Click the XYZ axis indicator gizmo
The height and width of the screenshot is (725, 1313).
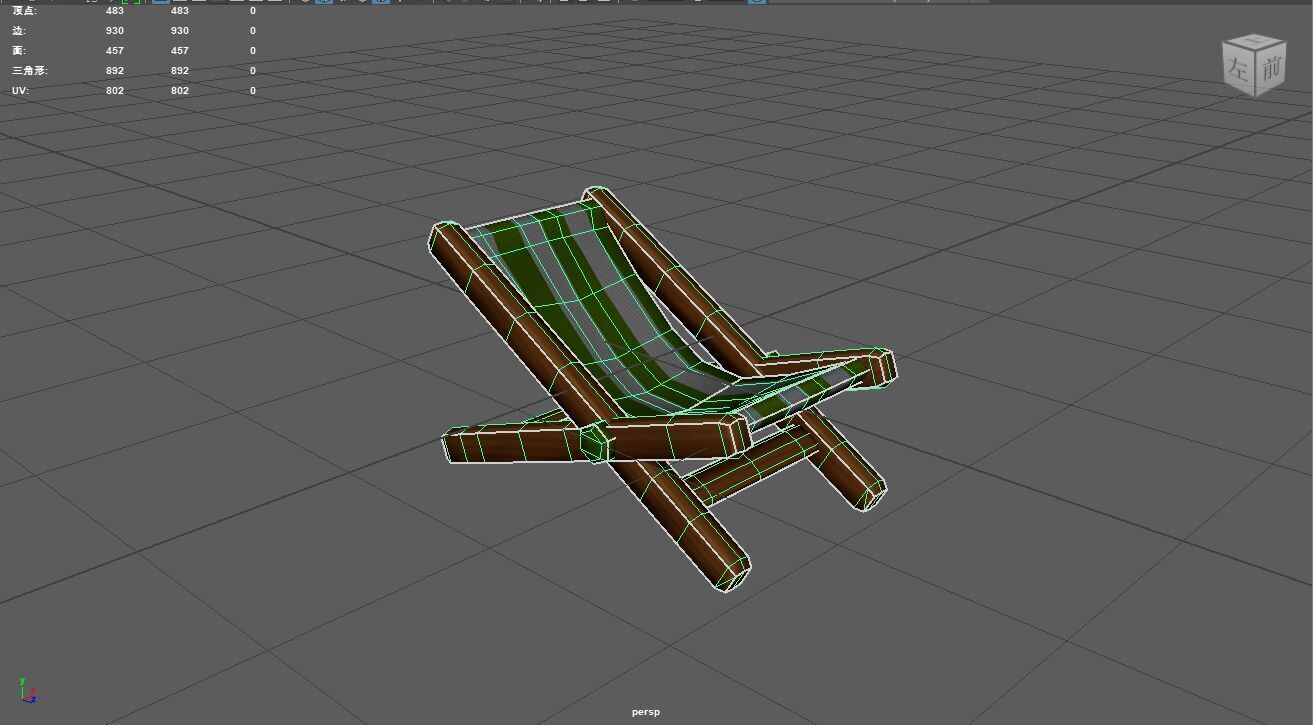click(x=27, y=689)
